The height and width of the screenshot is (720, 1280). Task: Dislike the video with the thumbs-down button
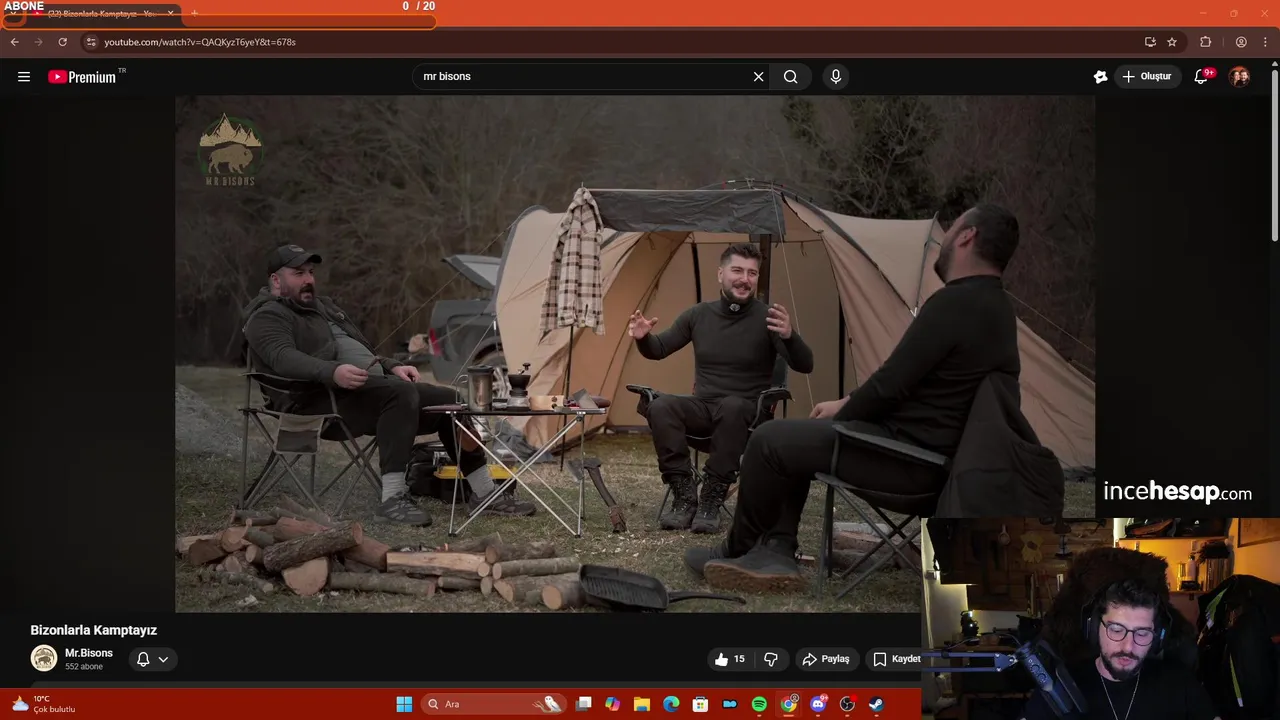pos(771,659)
